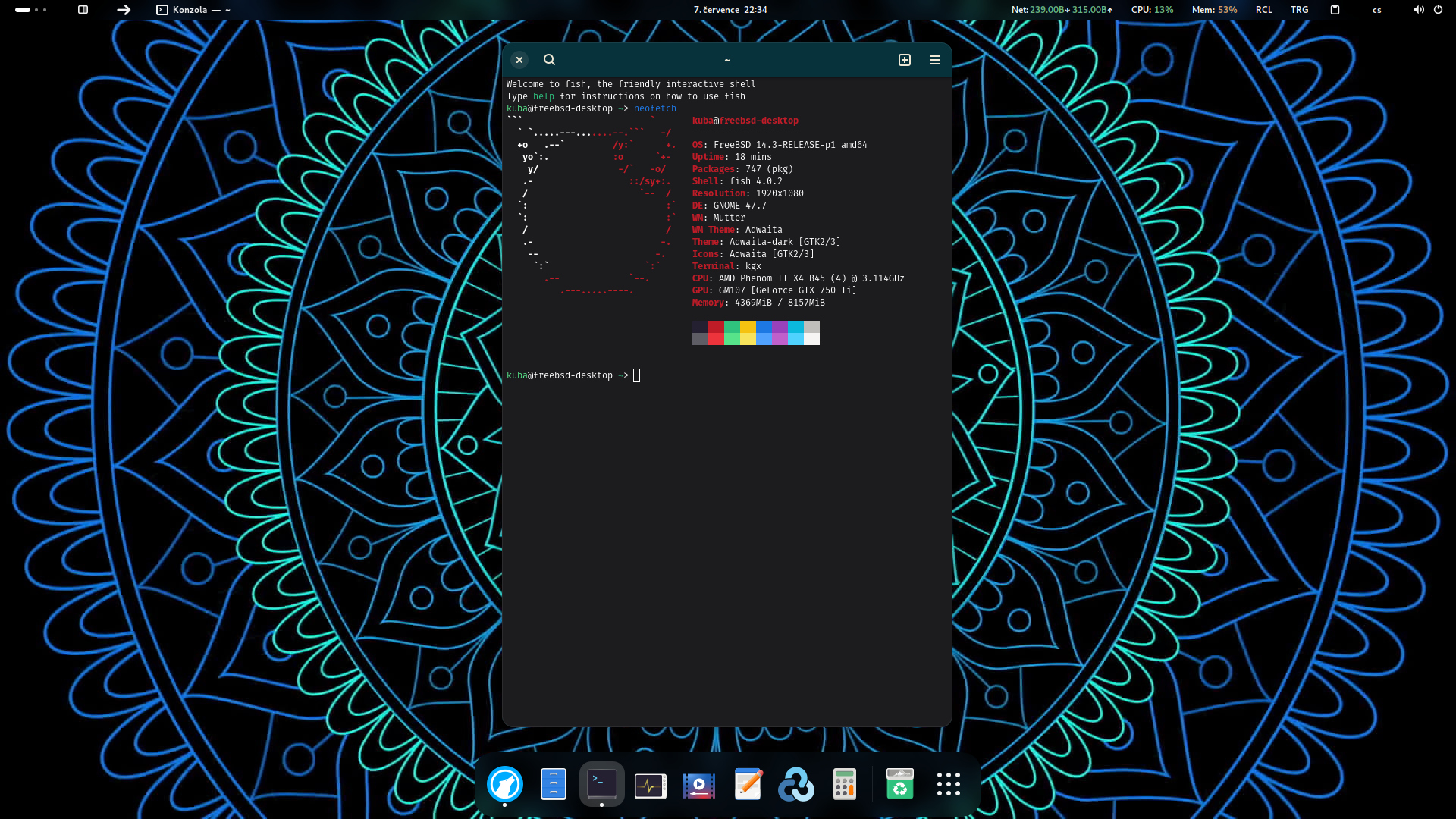Add a new terminal tab
This screenshot has height=819, width=1456.
click(x=905, y=60)
